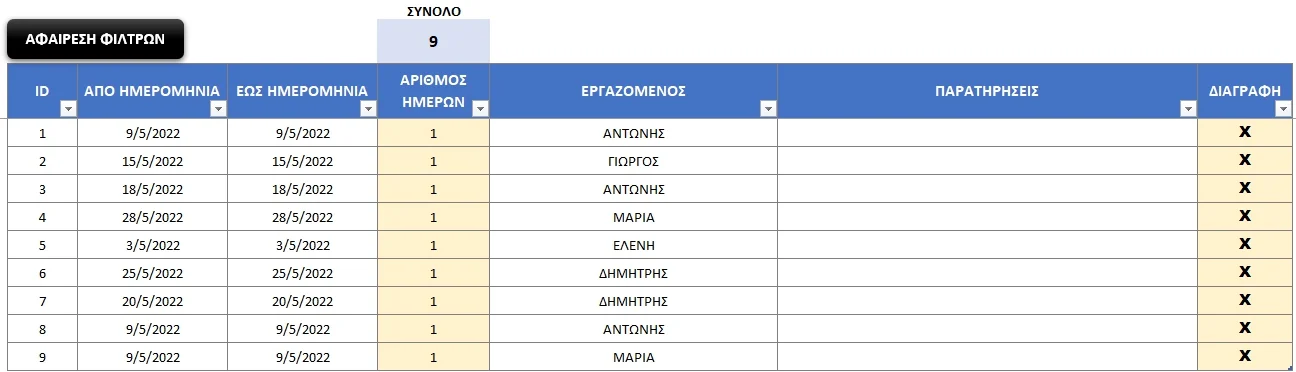This screenshot has height=372, width=1296.
Task: Click the ΠΑΡΑΤΗΡΗΣΕΙΣ cell in row 2
Action: point(987,161)
